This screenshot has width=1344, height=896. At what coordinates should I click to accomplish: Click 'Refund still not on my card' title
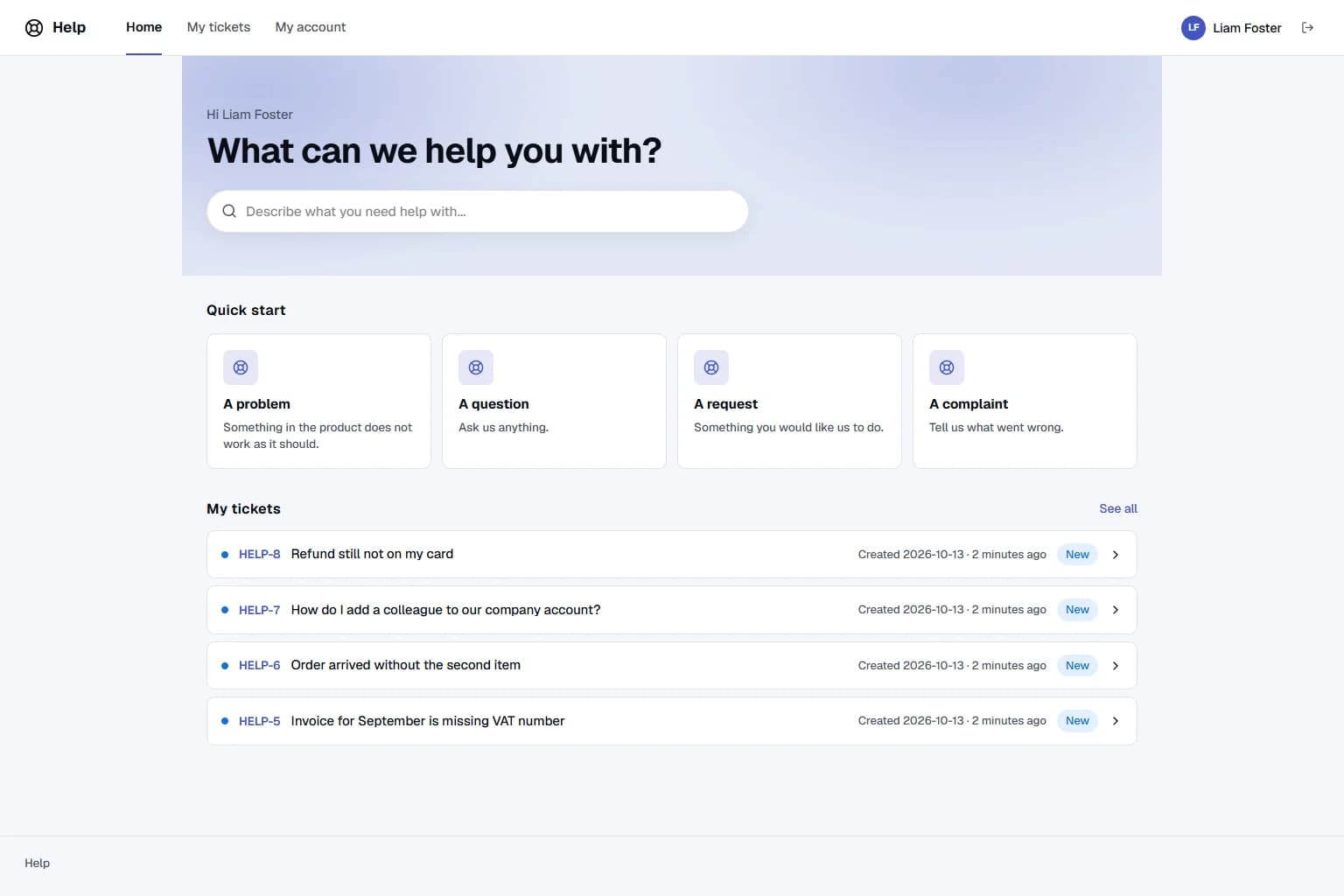pyautogui.click(x=372, y=554)
